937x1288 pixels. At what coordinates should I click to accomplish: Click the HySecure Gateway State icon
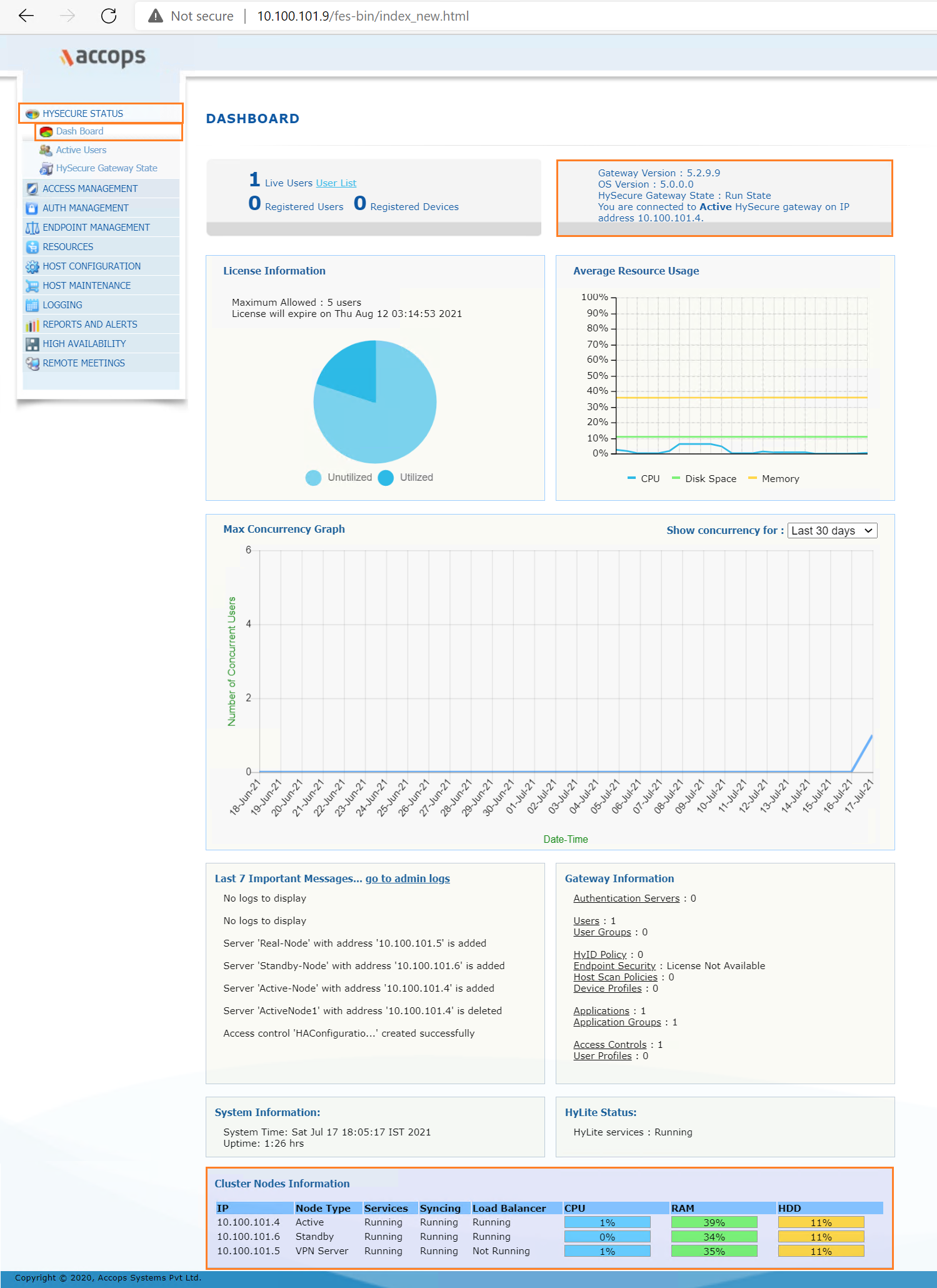[46, 168]
